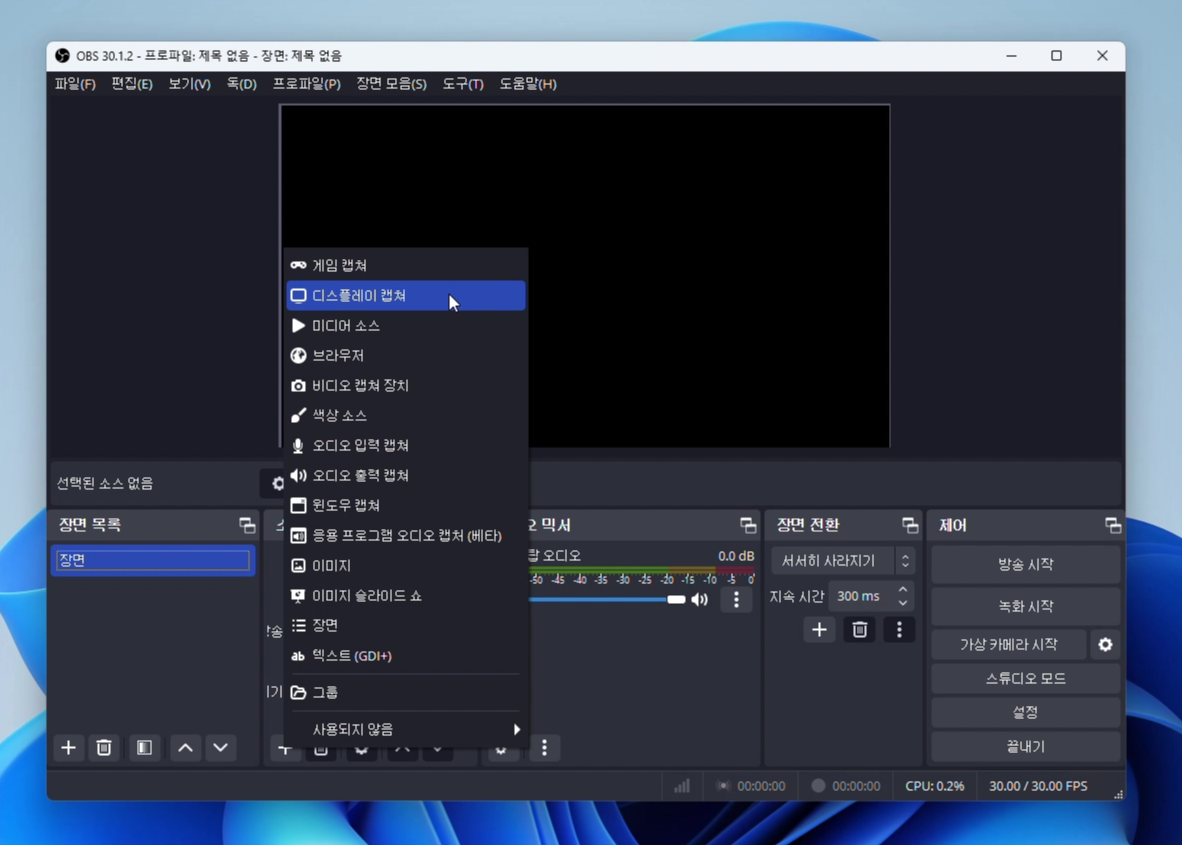Open audio mixer bottom three-dot menu
Image resolution: width=1182 pixels, height=845 pixels.
[544, 748]
